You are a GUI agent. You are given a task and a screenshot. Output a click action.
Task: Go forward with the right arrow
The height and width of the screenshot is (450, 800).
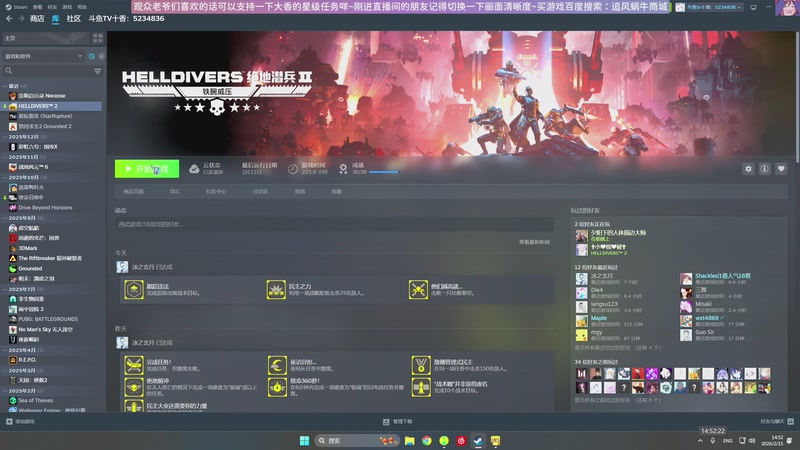coord(21,18)
